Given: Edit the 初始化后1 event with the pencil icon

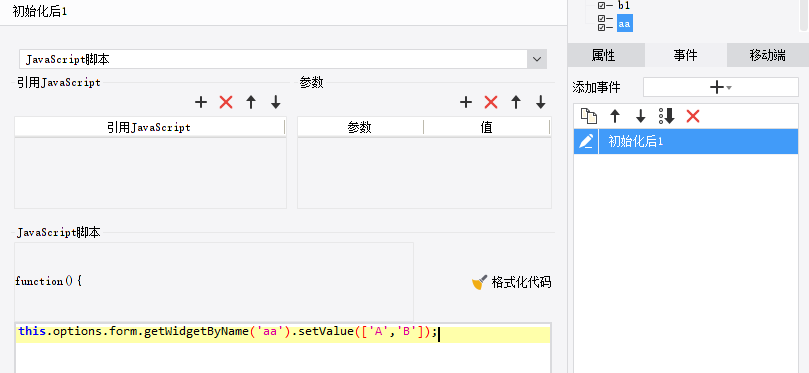Looking at the screenshot, I should [586, 141].
